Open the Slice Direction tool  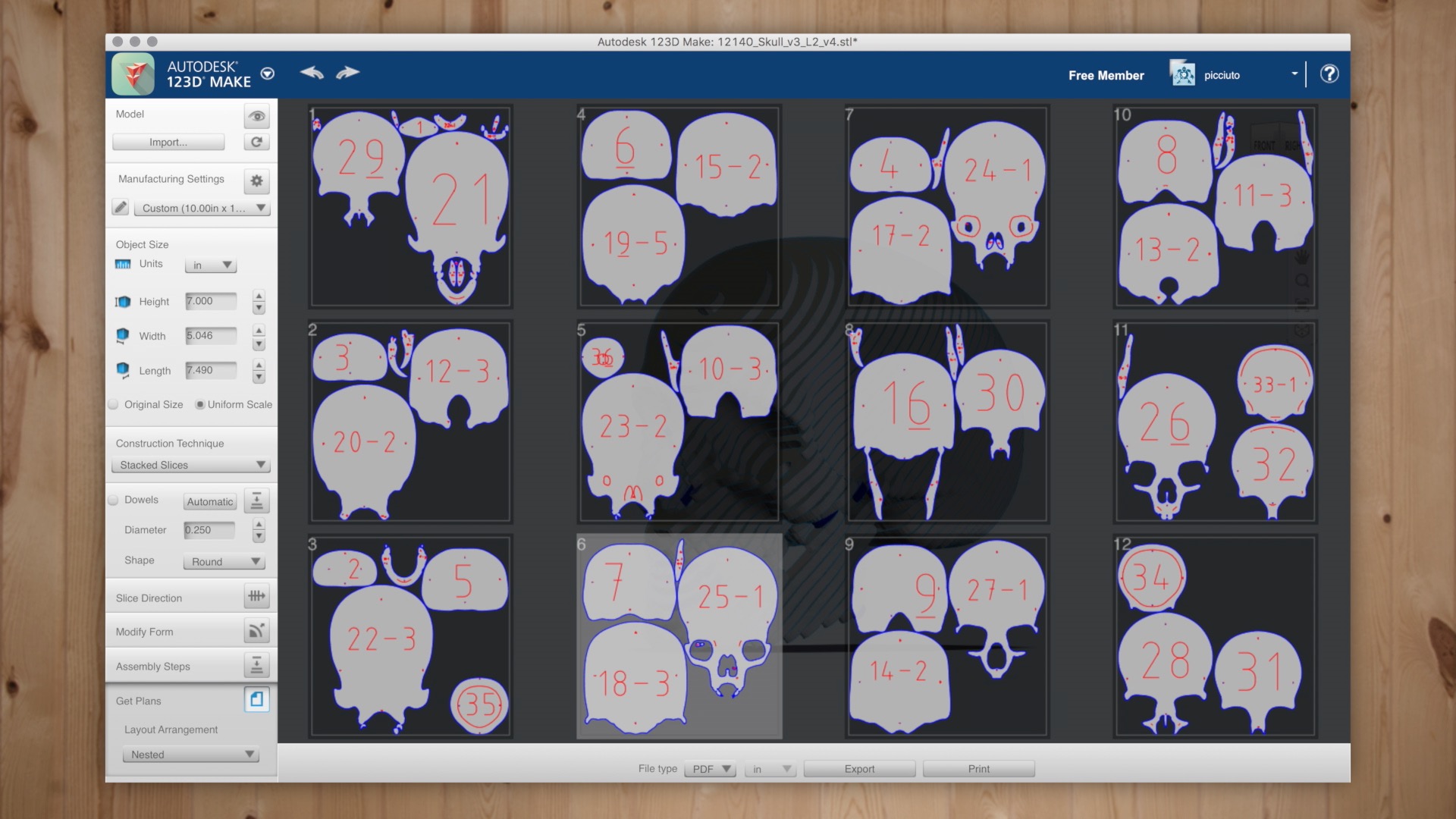[256, 596]
